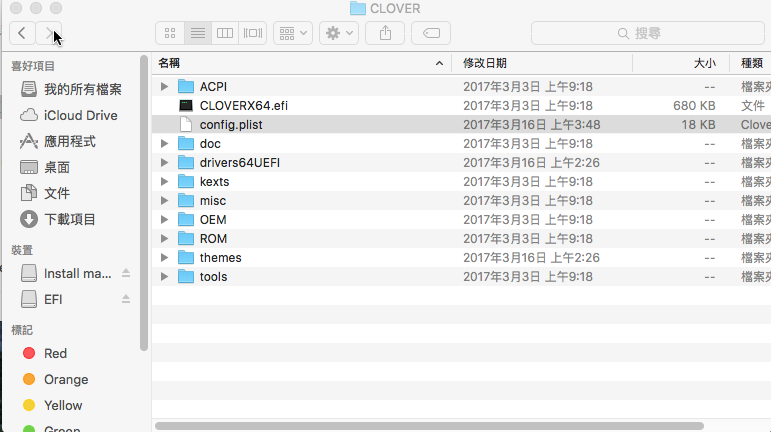The image size is (771, 432).
Task: Switch to icon view
Action: click(x=170, y=33)
